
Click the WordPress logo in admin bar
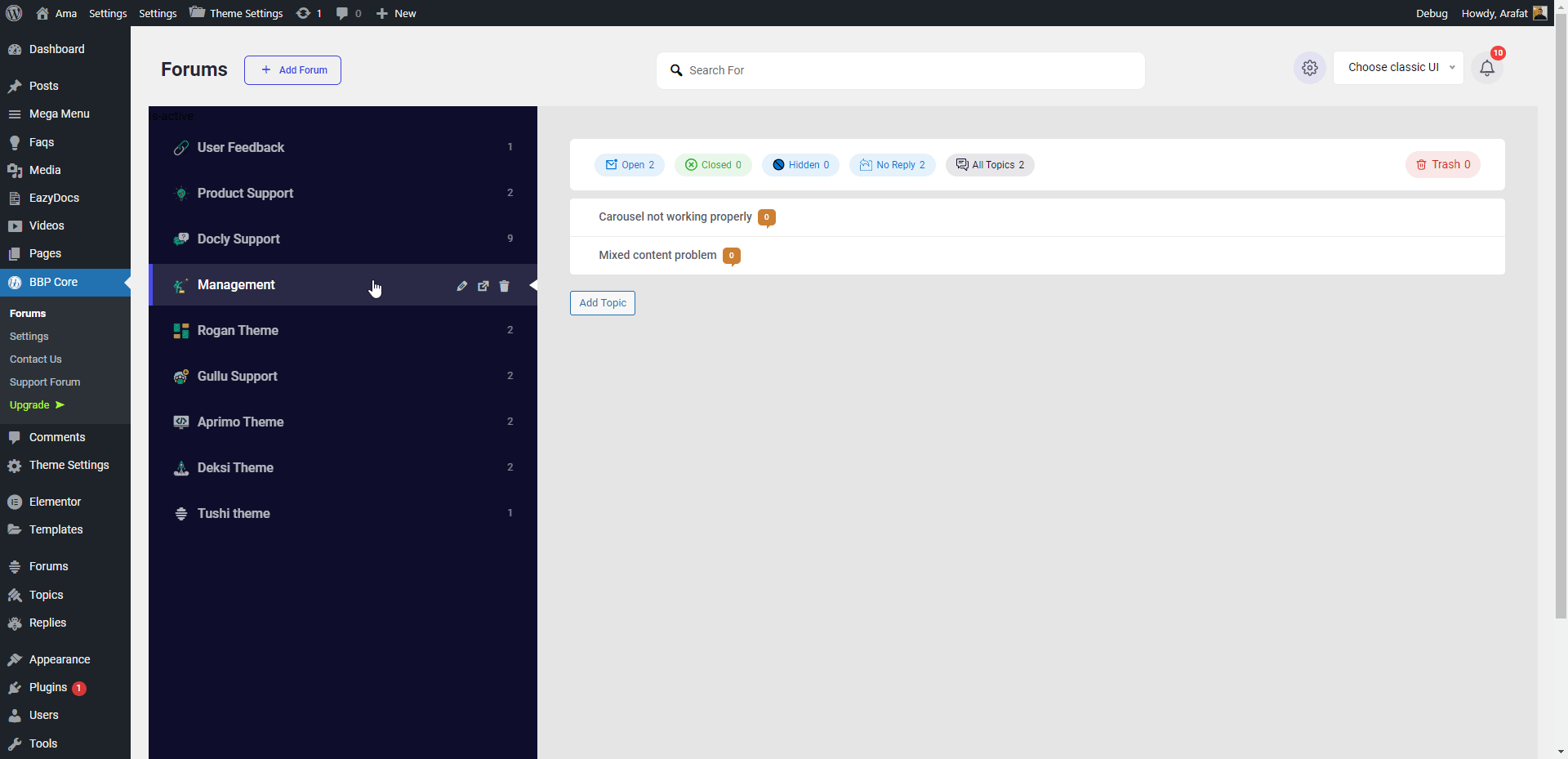pyautogui.click(x=13, y=13)
